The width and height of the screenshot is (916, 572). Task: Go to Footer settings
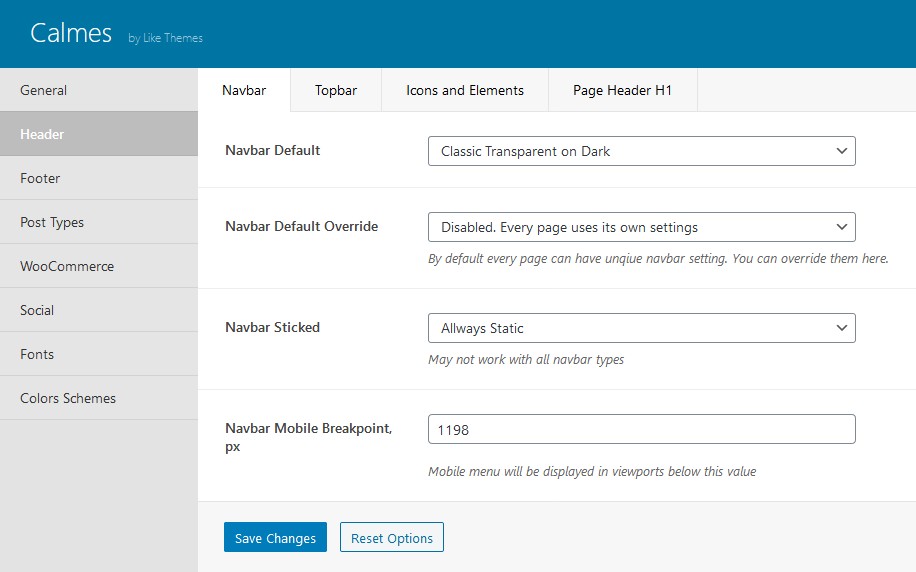coord(99,178)
